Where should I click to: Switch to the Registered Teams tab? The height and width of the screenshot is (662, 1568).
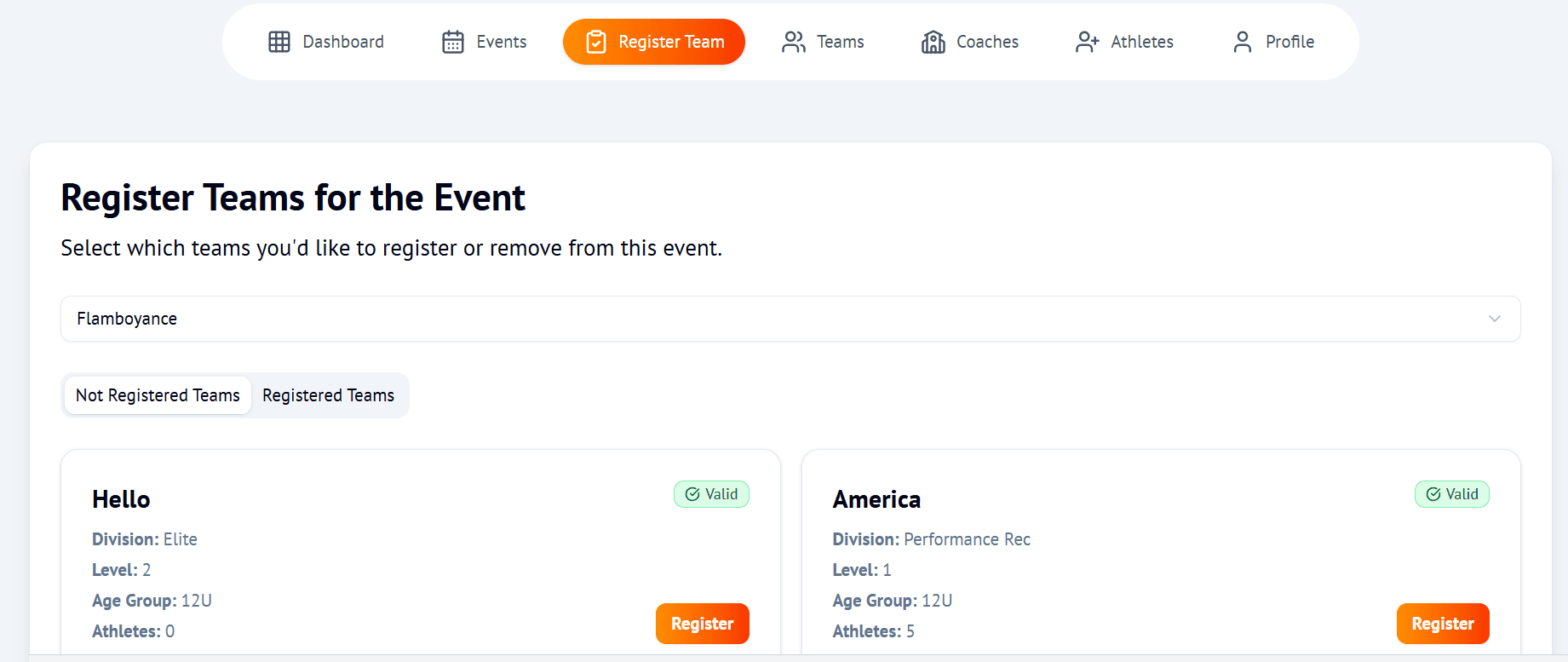tap(328, 395)
